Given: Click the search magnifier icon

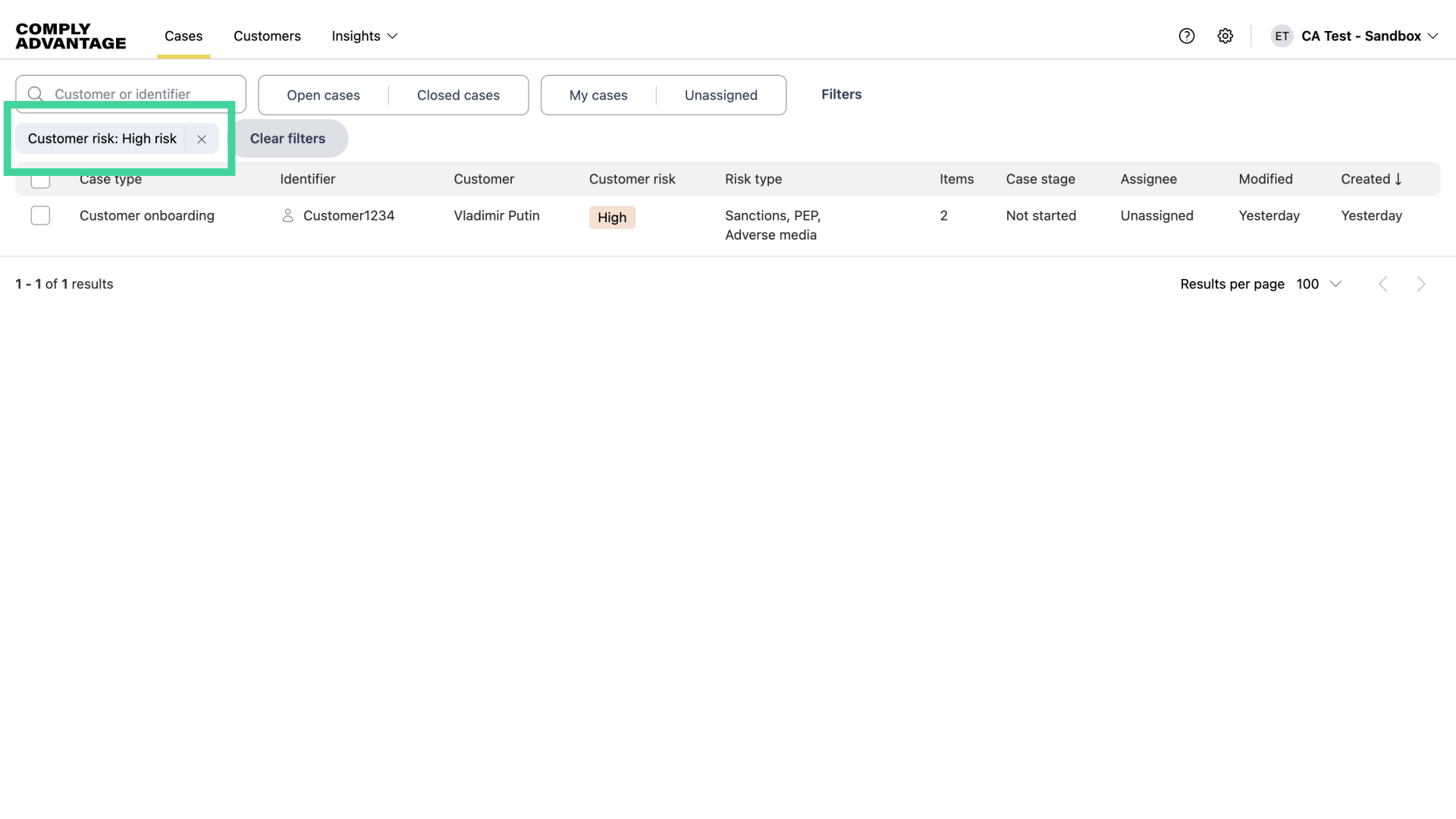Looking at the screenshot, I should (x=35, y=93).
